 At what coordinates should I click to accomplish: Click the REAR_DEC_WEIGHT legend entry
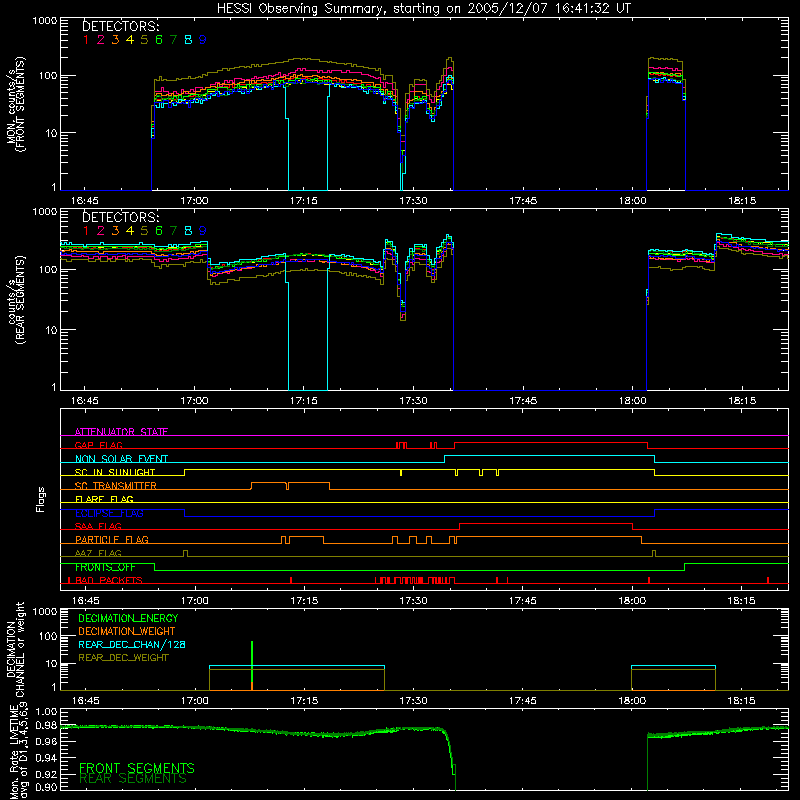[x=123, y=658]
